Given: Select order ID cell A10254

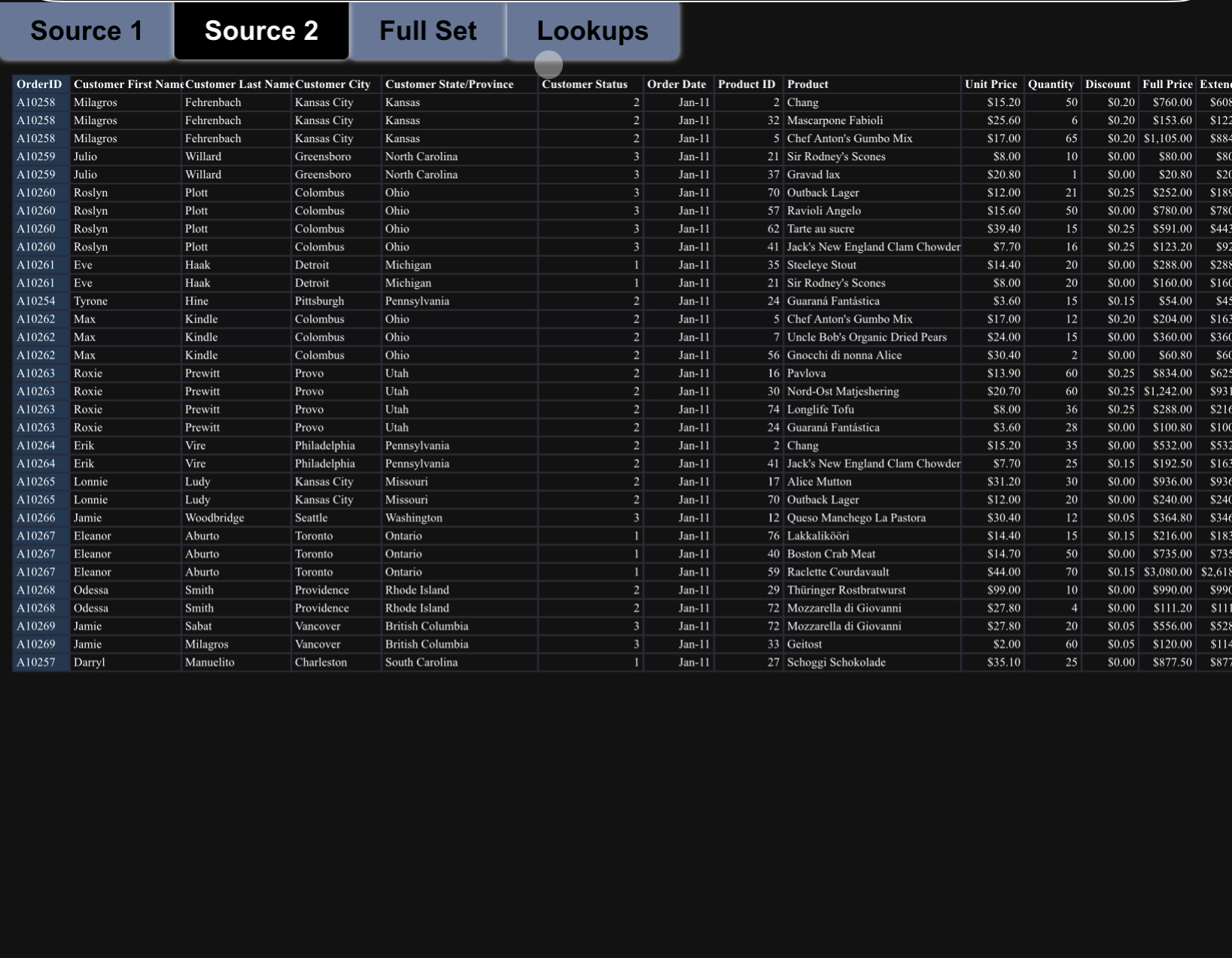Looking at the screenshot, I should (41, 301).
